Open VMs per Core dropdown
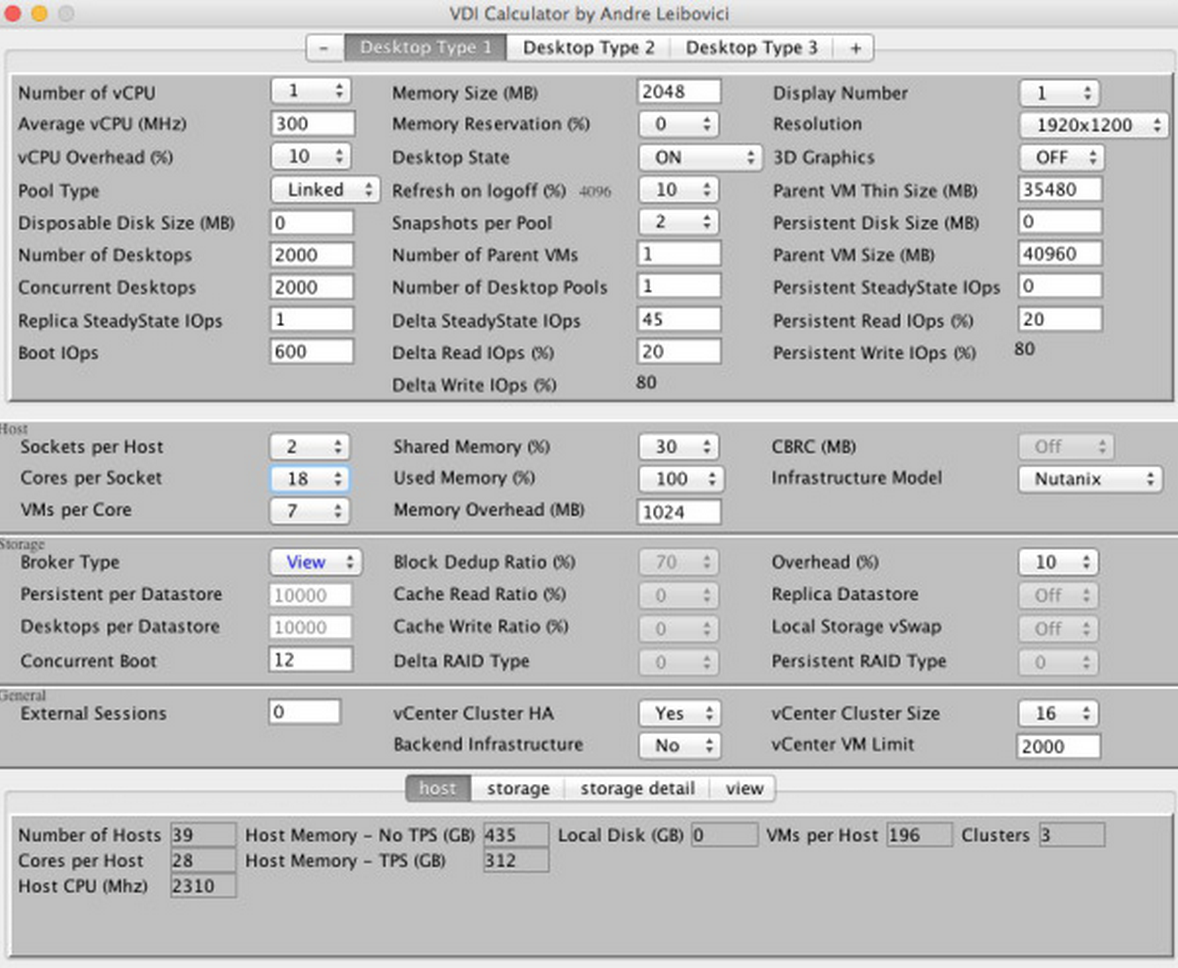 point(310,511)
